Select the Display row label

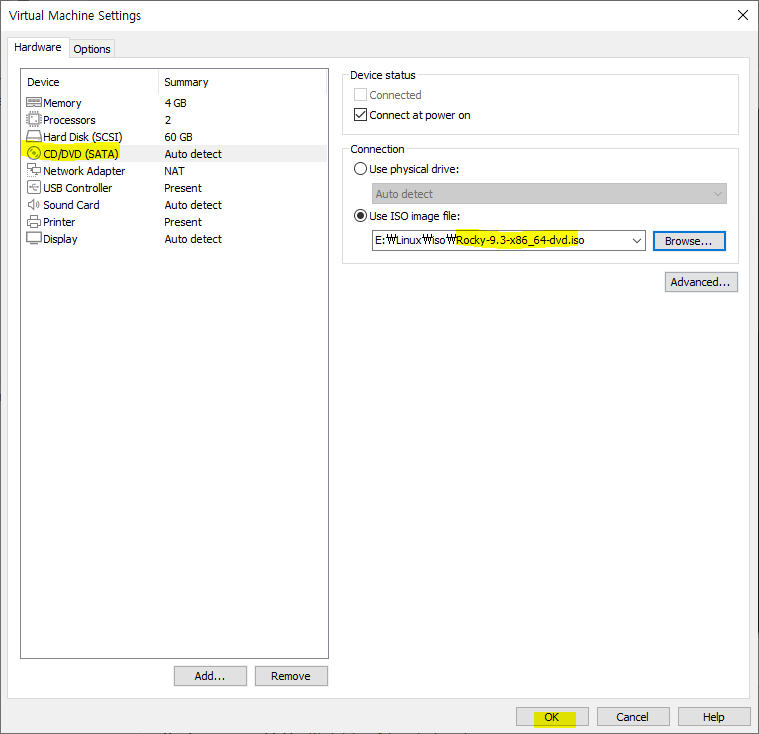(61, 239)
